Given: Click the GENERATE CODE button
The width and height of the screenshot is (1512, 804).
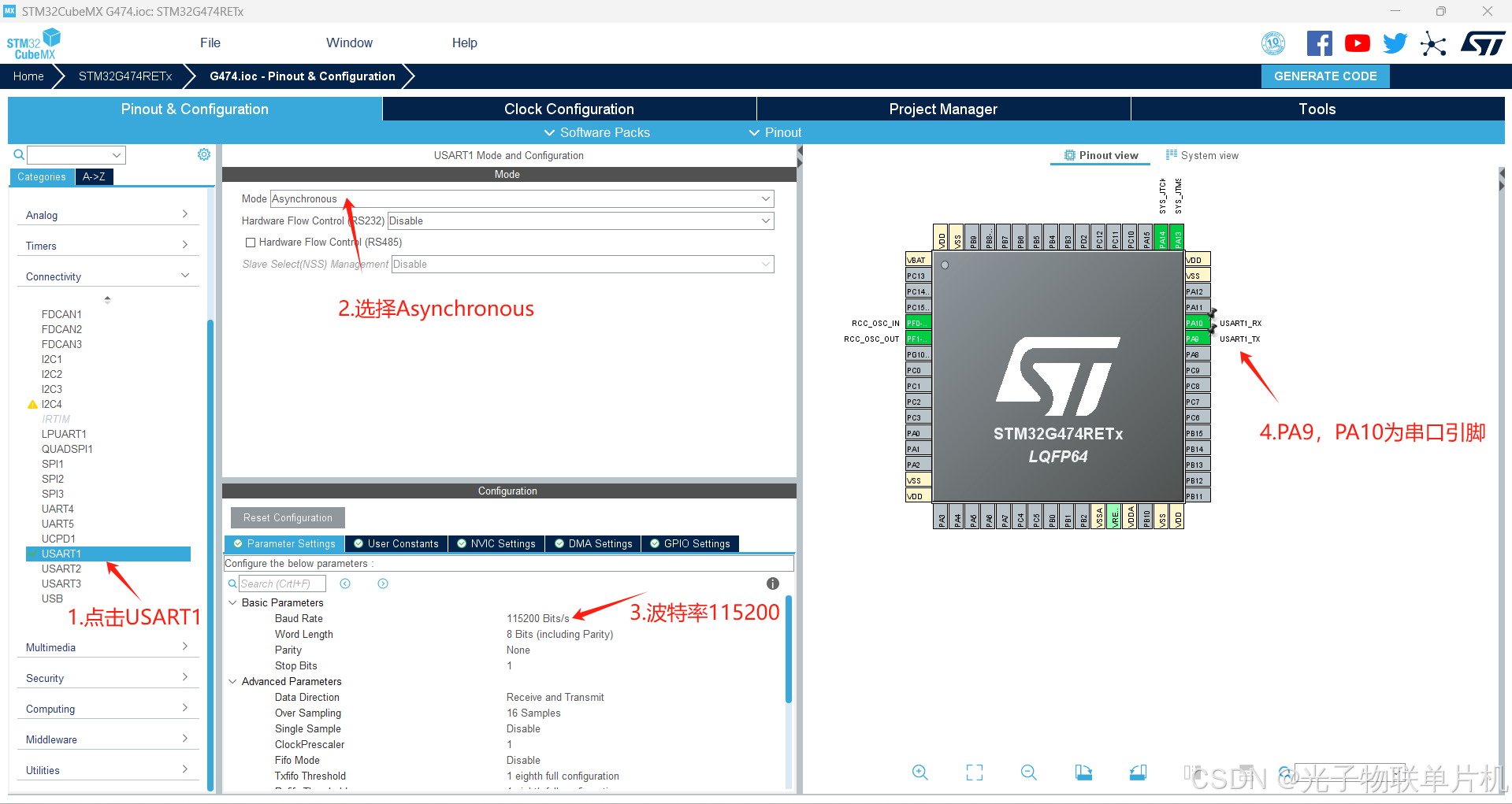Looking at the screenshot, I should click(x=1325, y=76).
